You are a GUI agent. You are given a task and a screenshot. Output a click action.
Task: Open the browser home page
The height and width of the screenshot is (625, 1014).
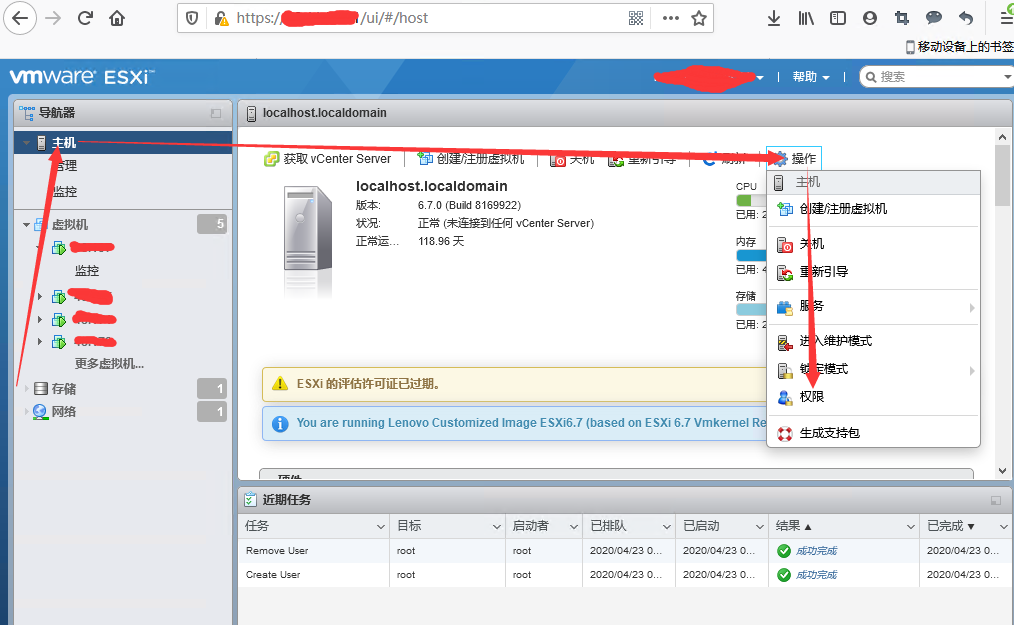[117, 18]
